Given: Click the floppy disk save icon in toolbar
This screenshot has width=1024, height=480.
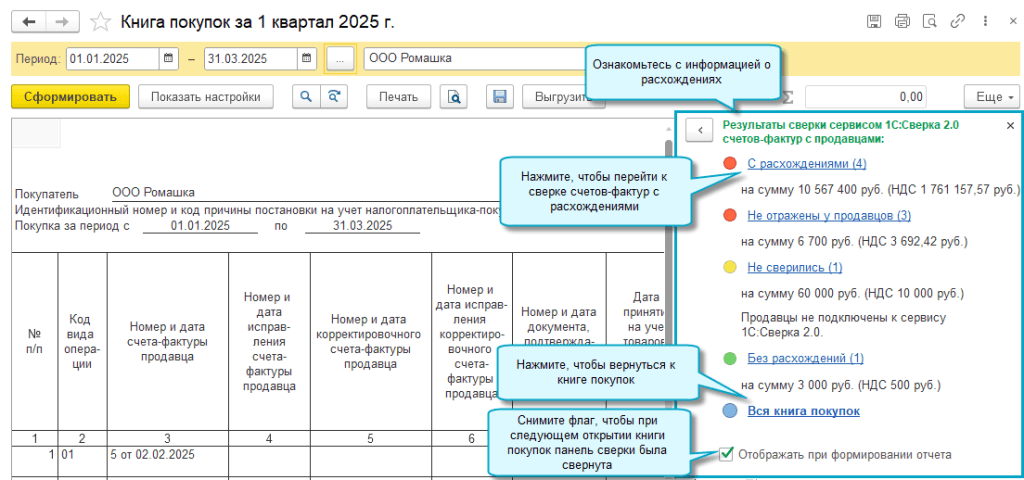Looking at the screenshot, I should point(500,97).
